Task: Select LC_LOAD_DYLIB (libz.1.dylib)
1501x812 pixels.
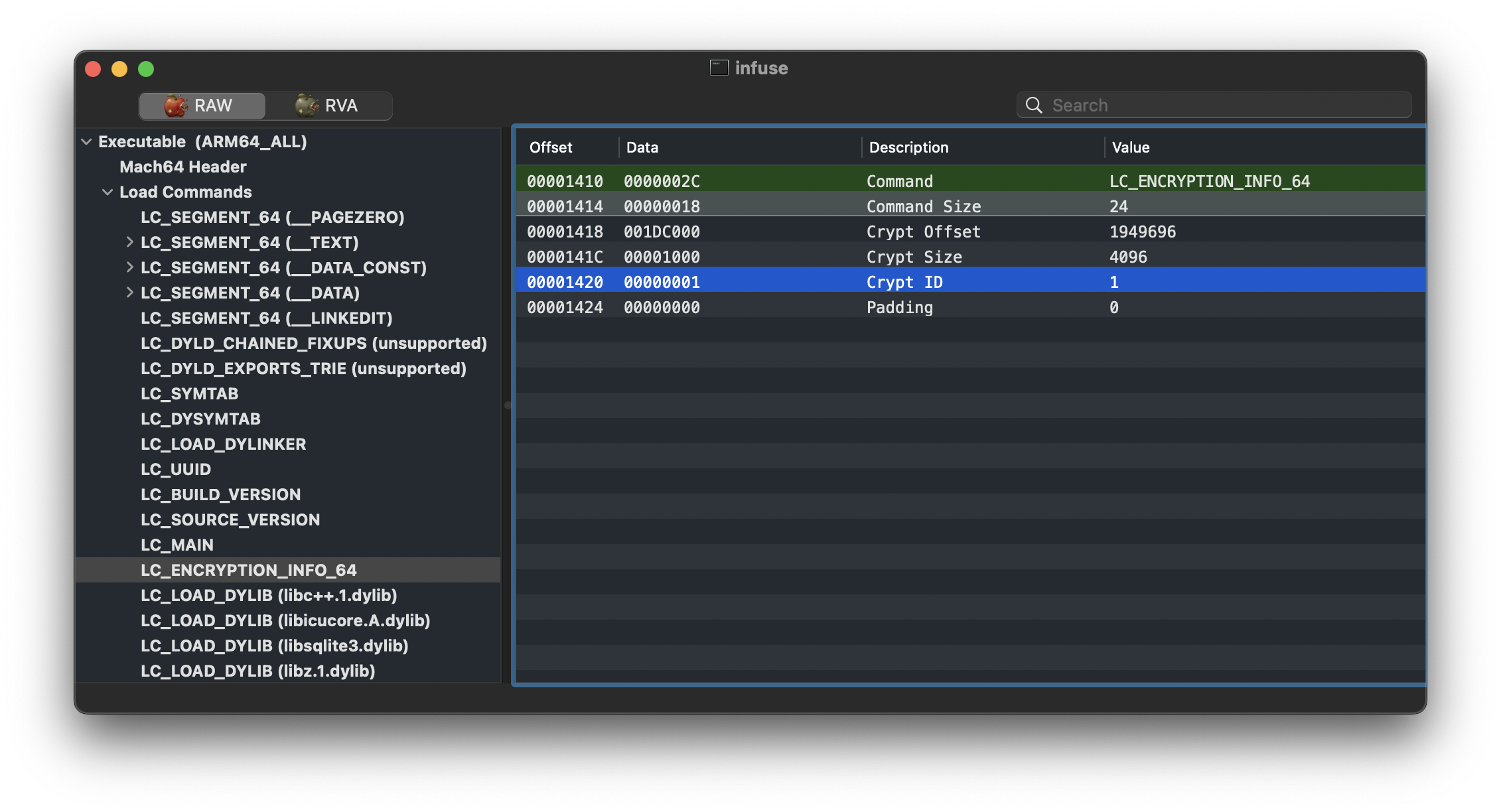Action: [257, 671]
